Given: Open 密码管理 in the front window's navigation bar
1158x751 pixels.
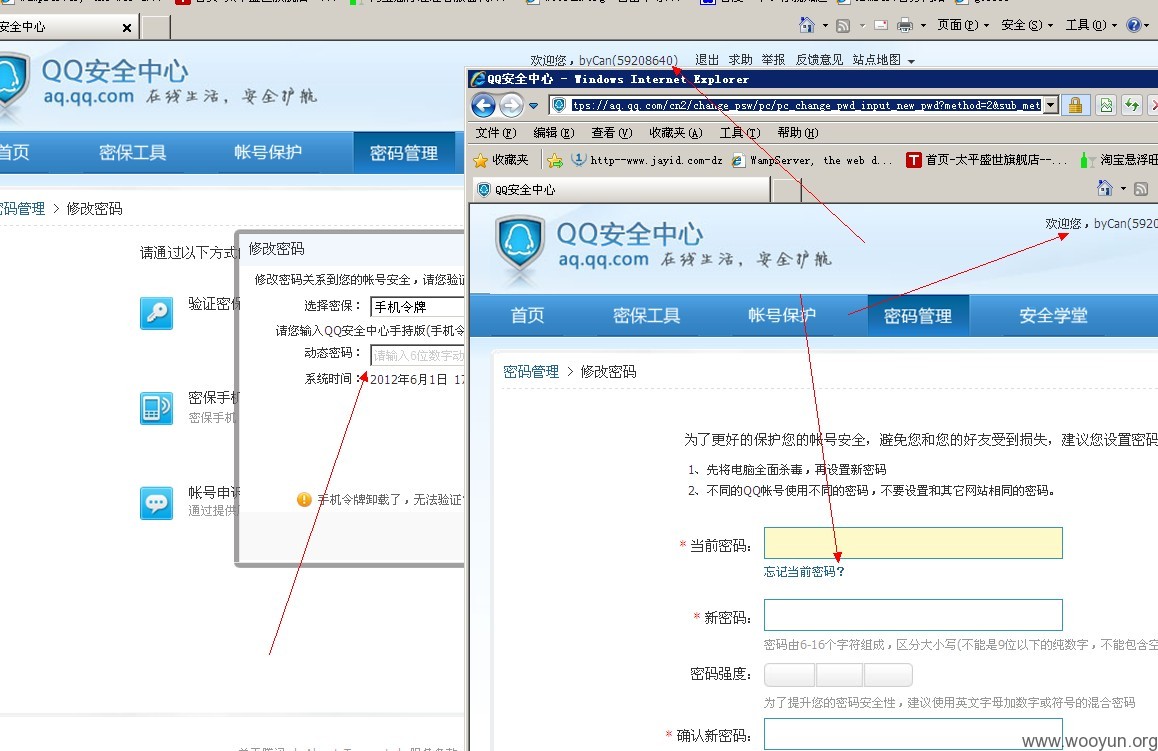Looking at the screenshot, I should 918,316.
